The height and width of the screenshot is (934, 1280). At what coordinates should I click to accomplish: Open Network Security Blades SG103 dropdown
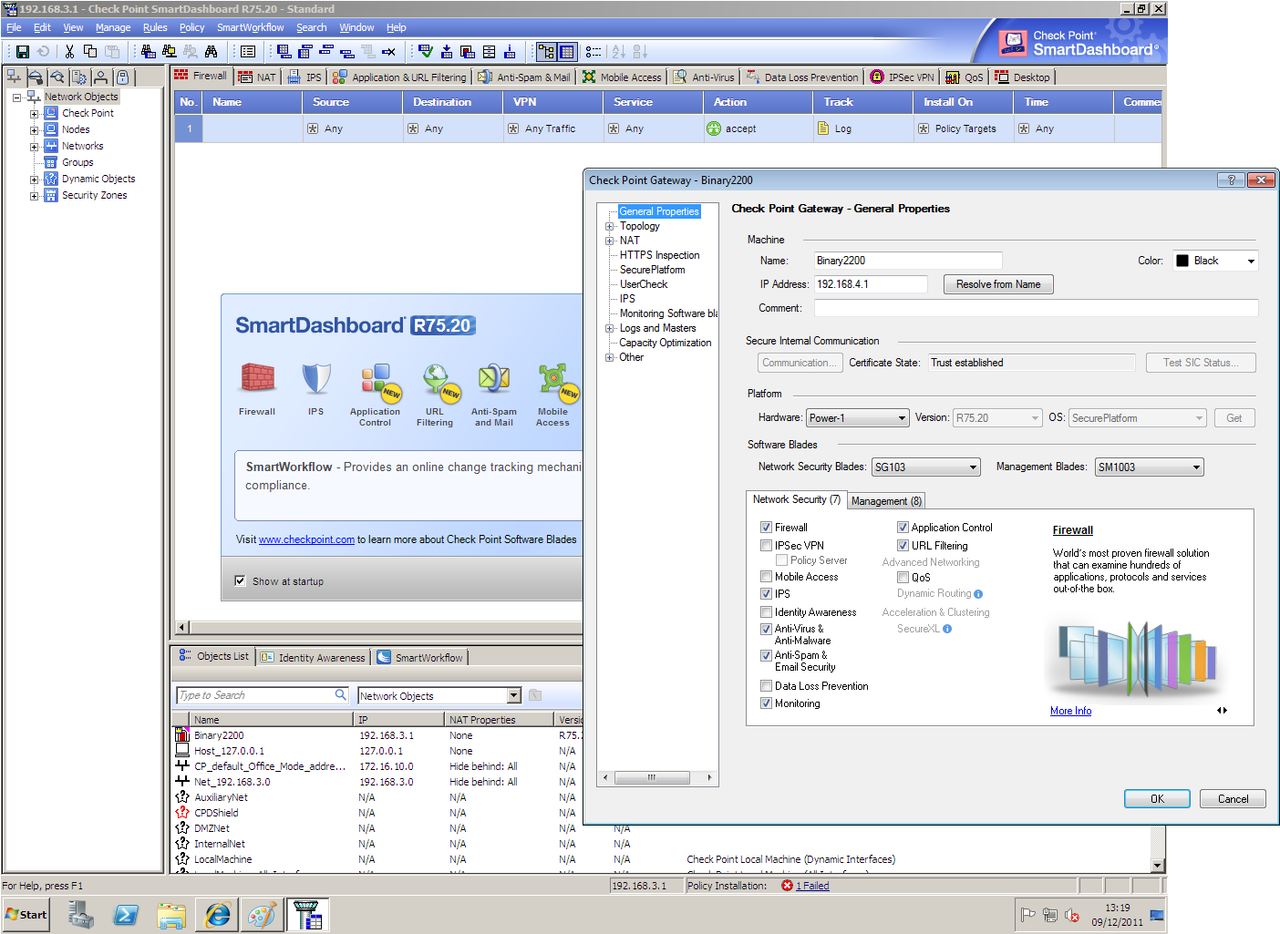[925, 467]
